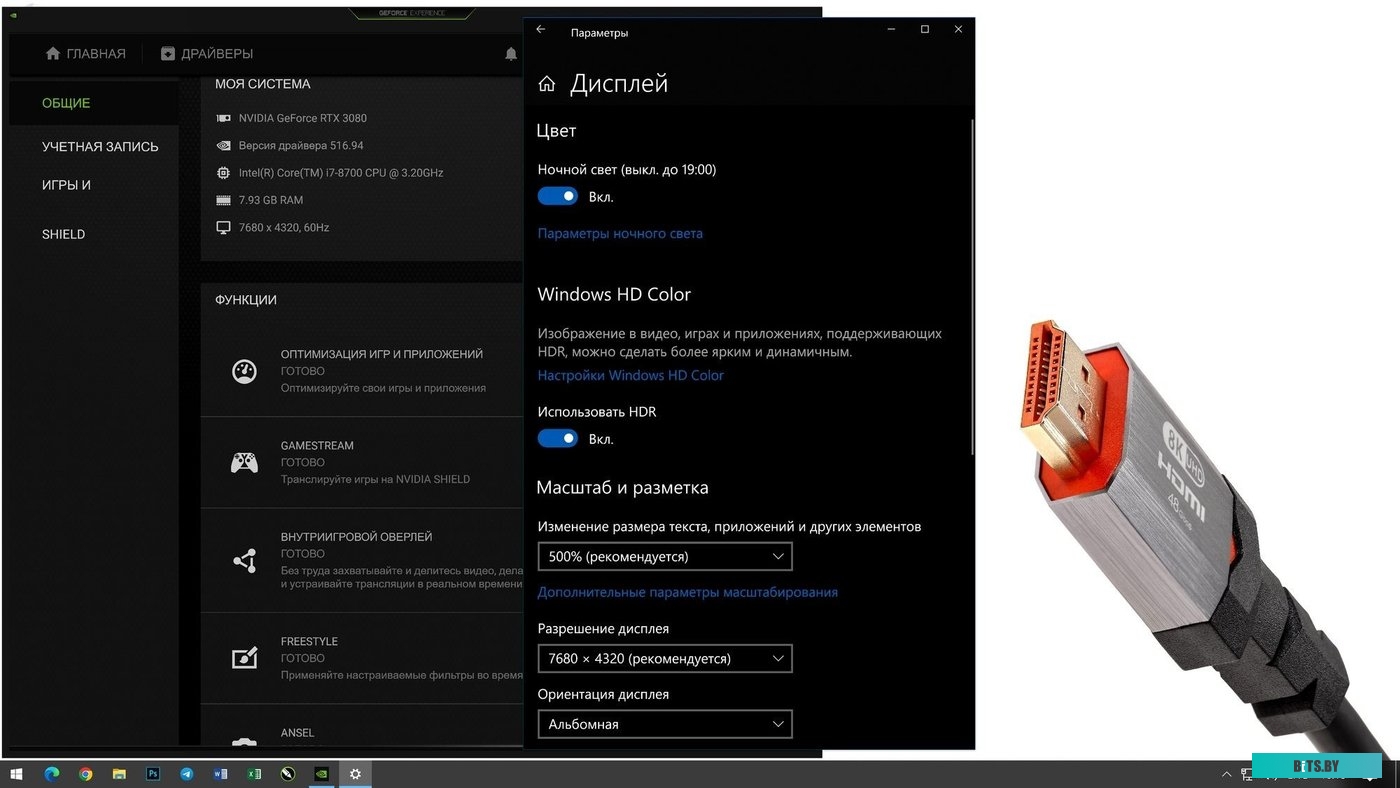Open Настройки Windows HD Color link
The width and height of the screenshot is (1400, 788).
[x=631, y=376]
